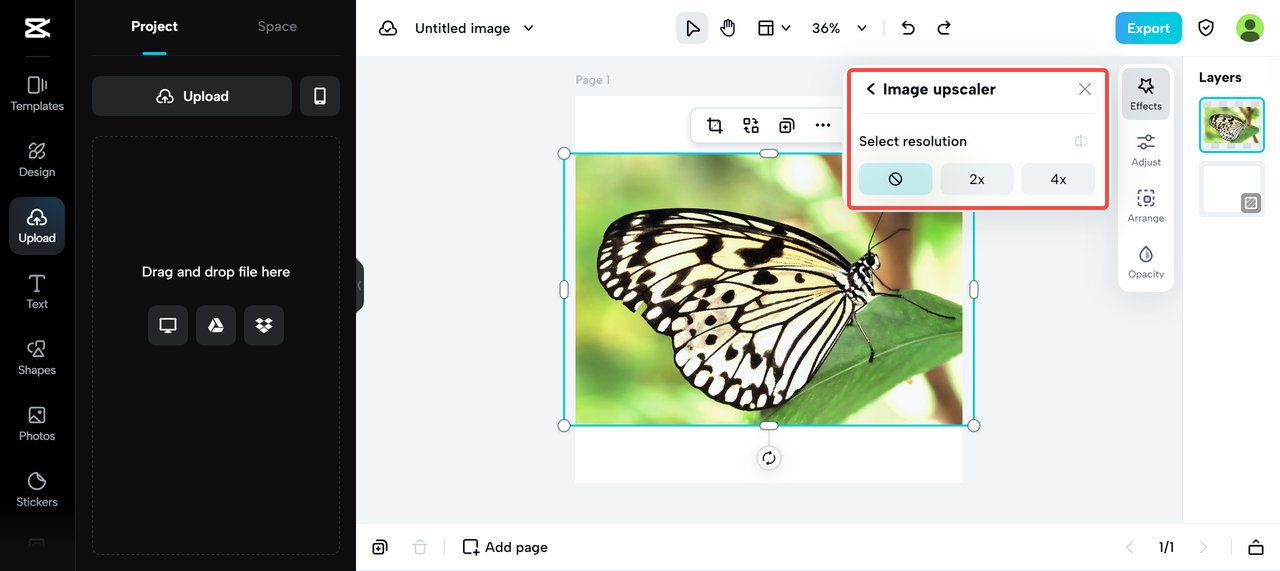This screenshot has height=571, width=1280.
Task: Select the 4x resolution option
Action: (1058, 179)
